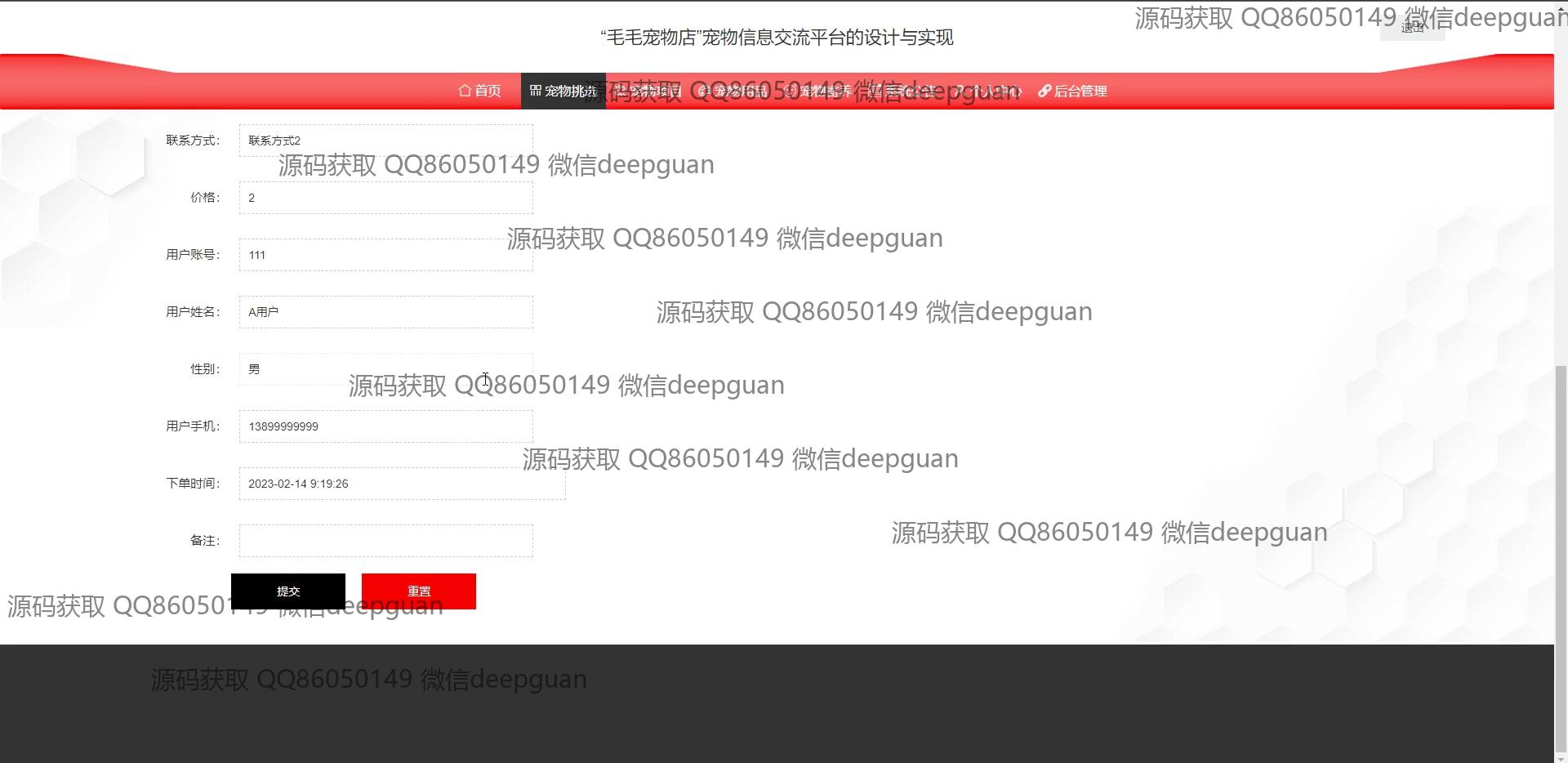Click the 备注 label text
The image size is (1568, 763).
pyautogui.click(x=205, y=541)
